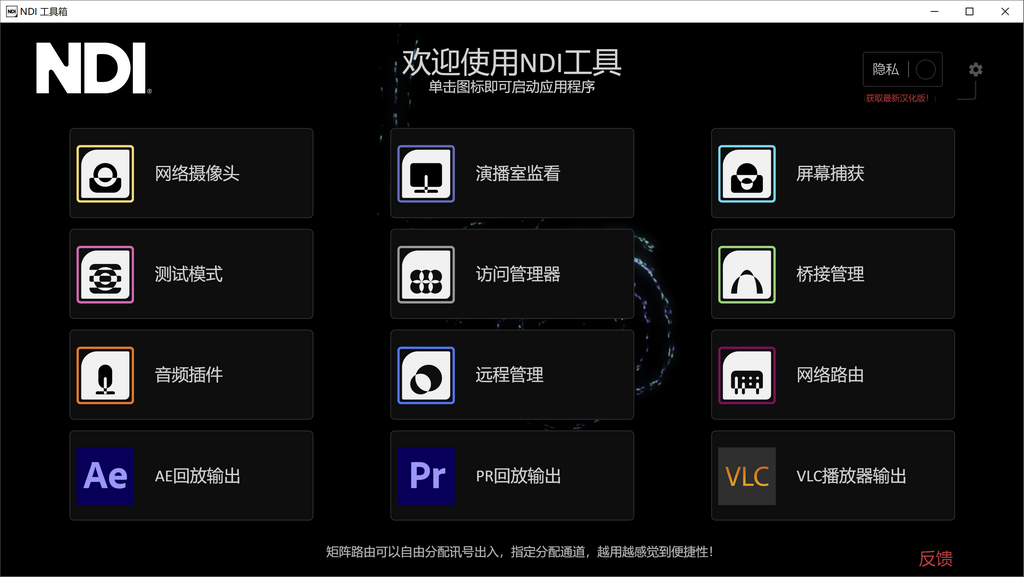Click the 访问管理器 label
This screenshot has height=577, width=1024.
click(518, 274)
